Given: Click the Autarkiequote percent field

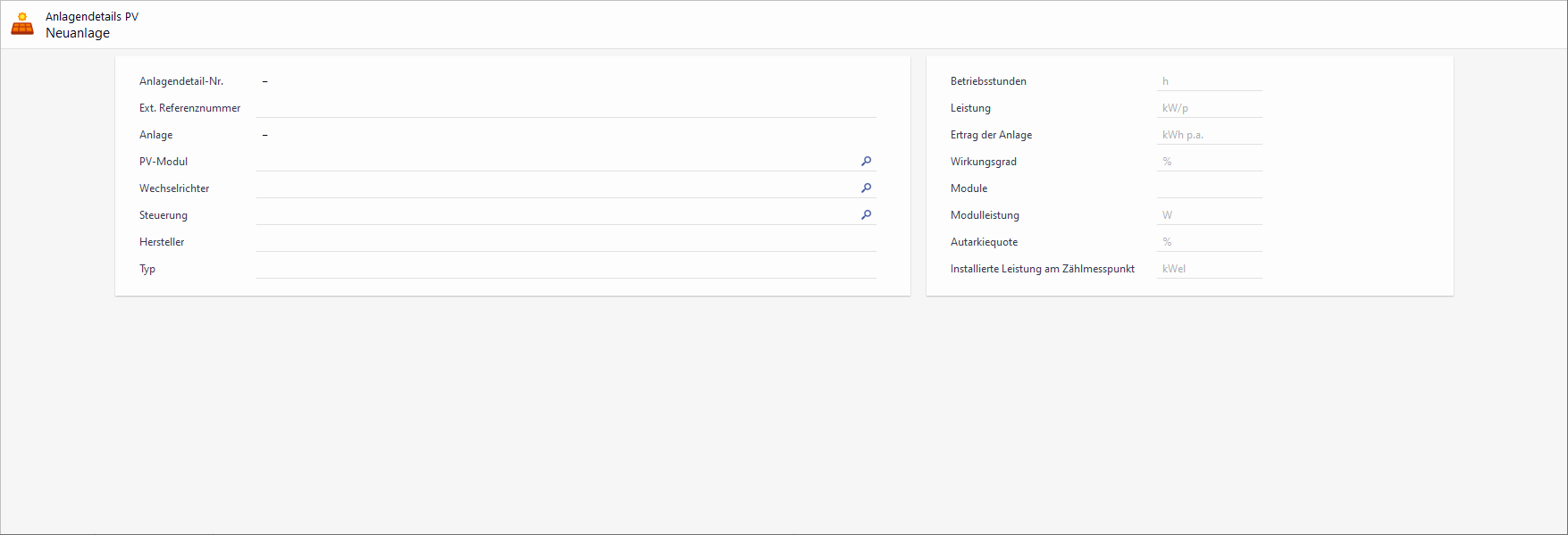Looking at the screenshot, I should [1209, 242].
